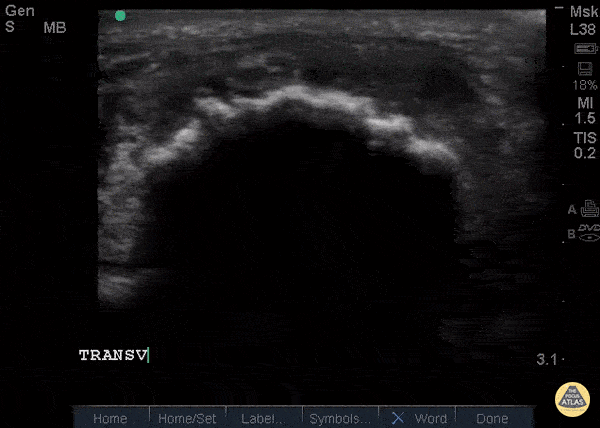This screenshot has height=428, width=600.
Task: Click the S label under Gen
Action: point(10,27)
